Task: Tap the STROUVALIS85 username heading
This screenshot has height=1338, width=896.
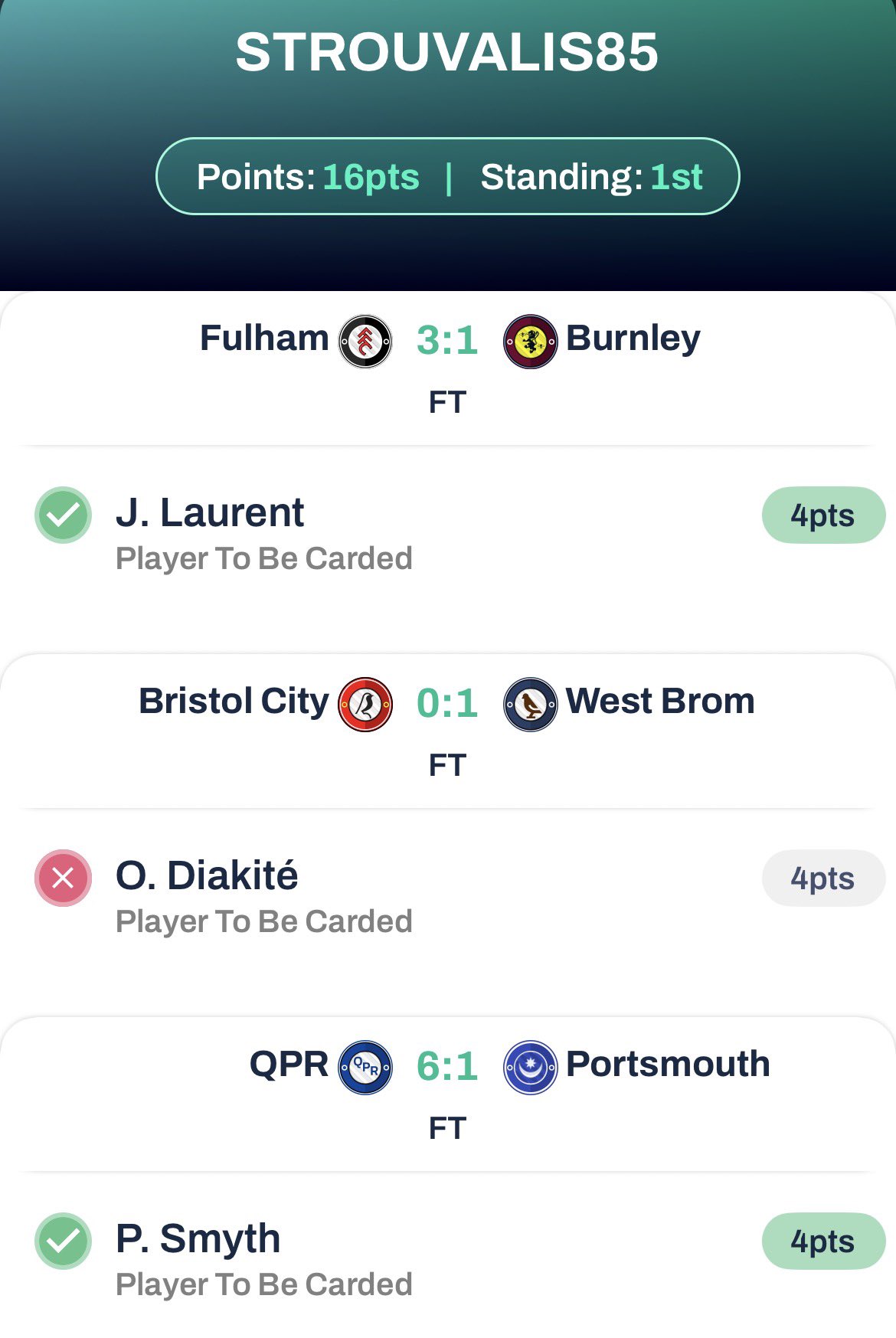Action: (x=447, y=52)
